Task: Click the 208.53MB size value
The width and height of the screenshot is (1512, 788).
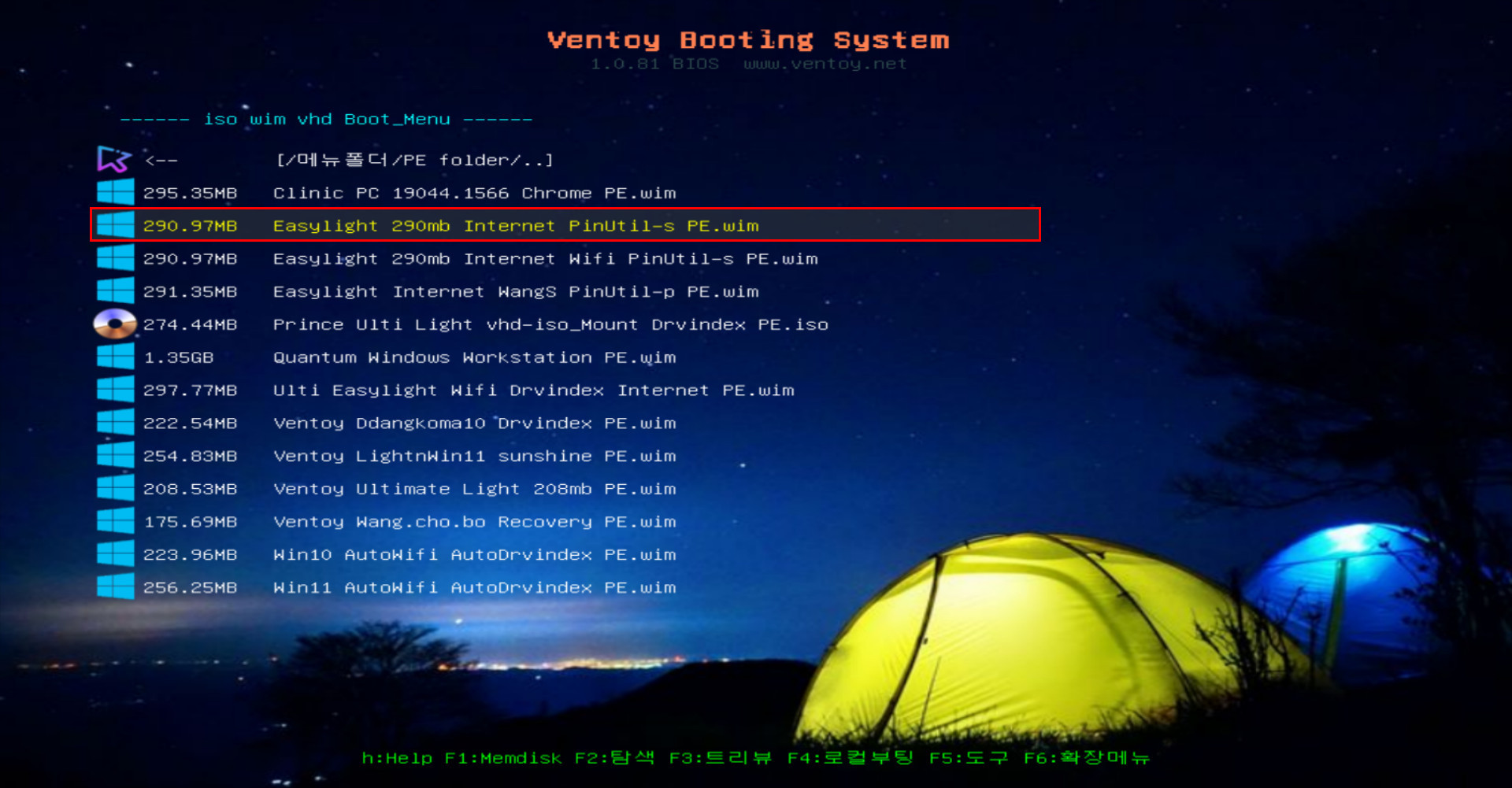Action: (190, 489)
